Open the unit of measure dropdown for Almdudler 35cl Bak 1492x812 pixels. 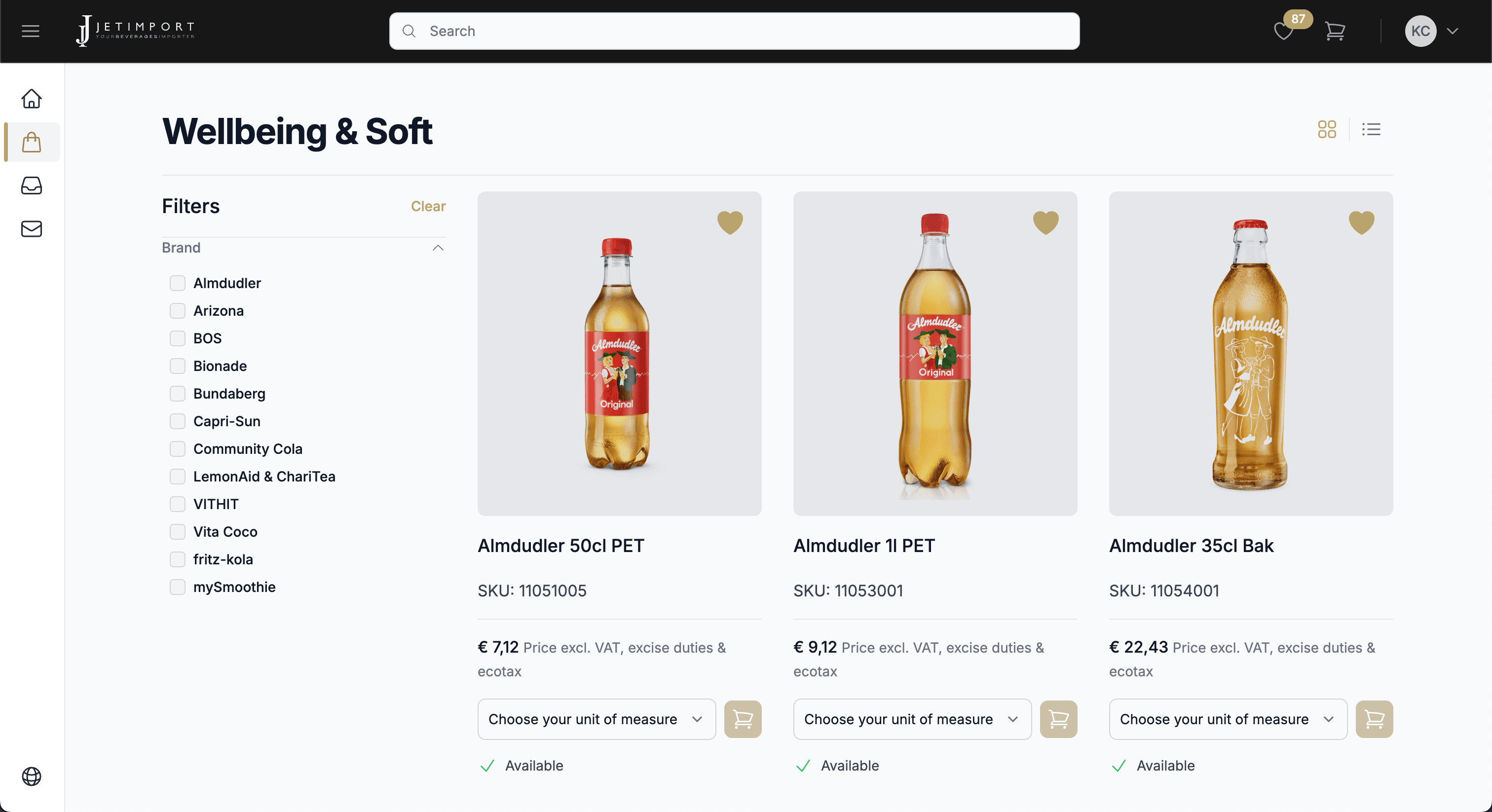(1228, 719)
